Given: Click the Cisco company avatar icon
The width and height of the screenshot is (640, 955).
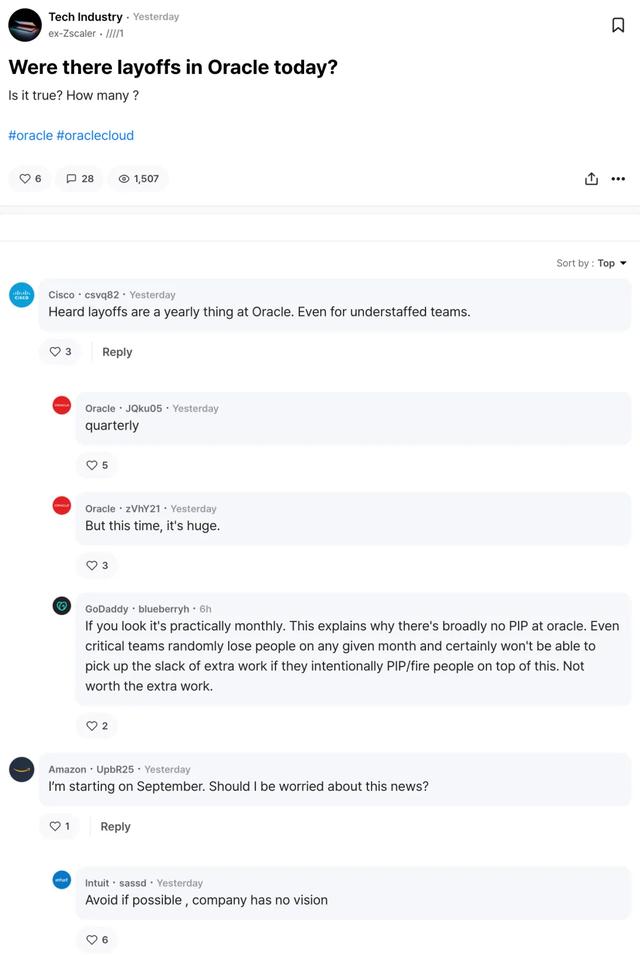Looking at the screenshot, I should coord(21,295).
